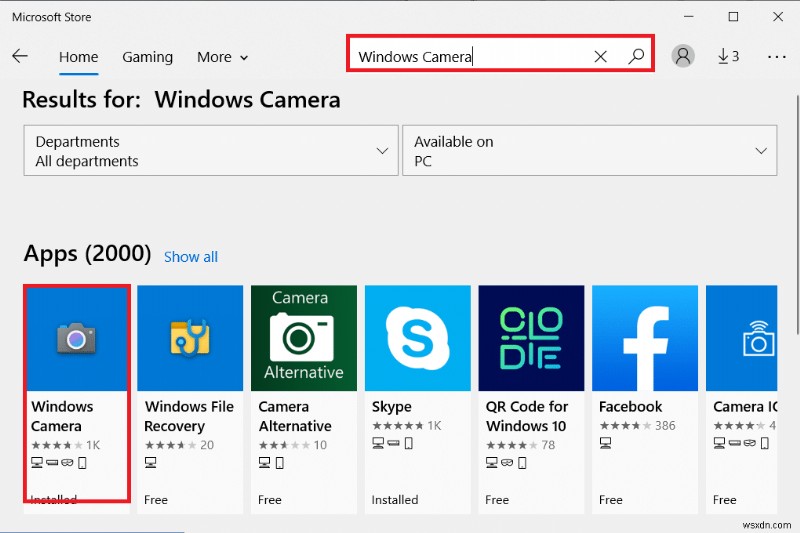Click the back arrow button
The image size is (800, 533).
20,56
